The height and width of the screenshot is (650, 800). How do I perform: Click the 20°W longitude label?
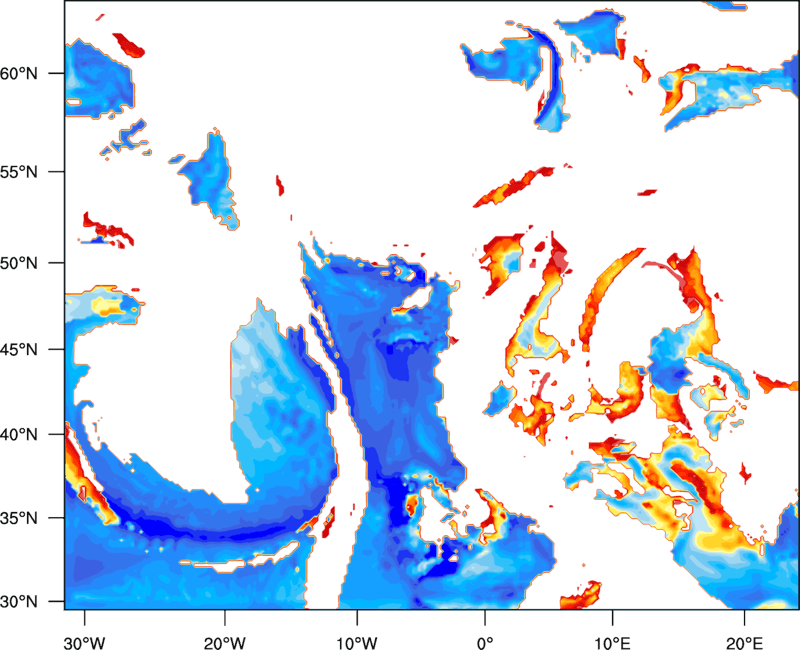tap(224, 643)
